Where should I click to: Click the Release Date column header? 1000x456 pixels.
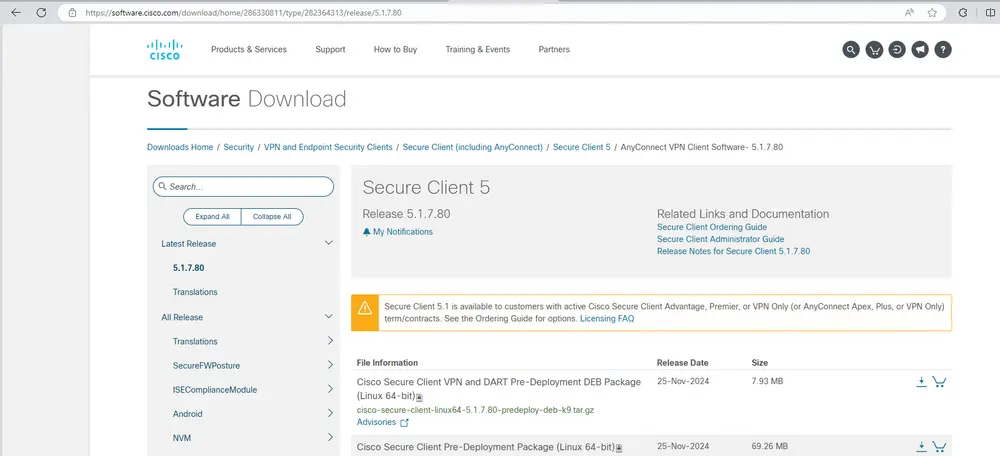click(682, 362)
